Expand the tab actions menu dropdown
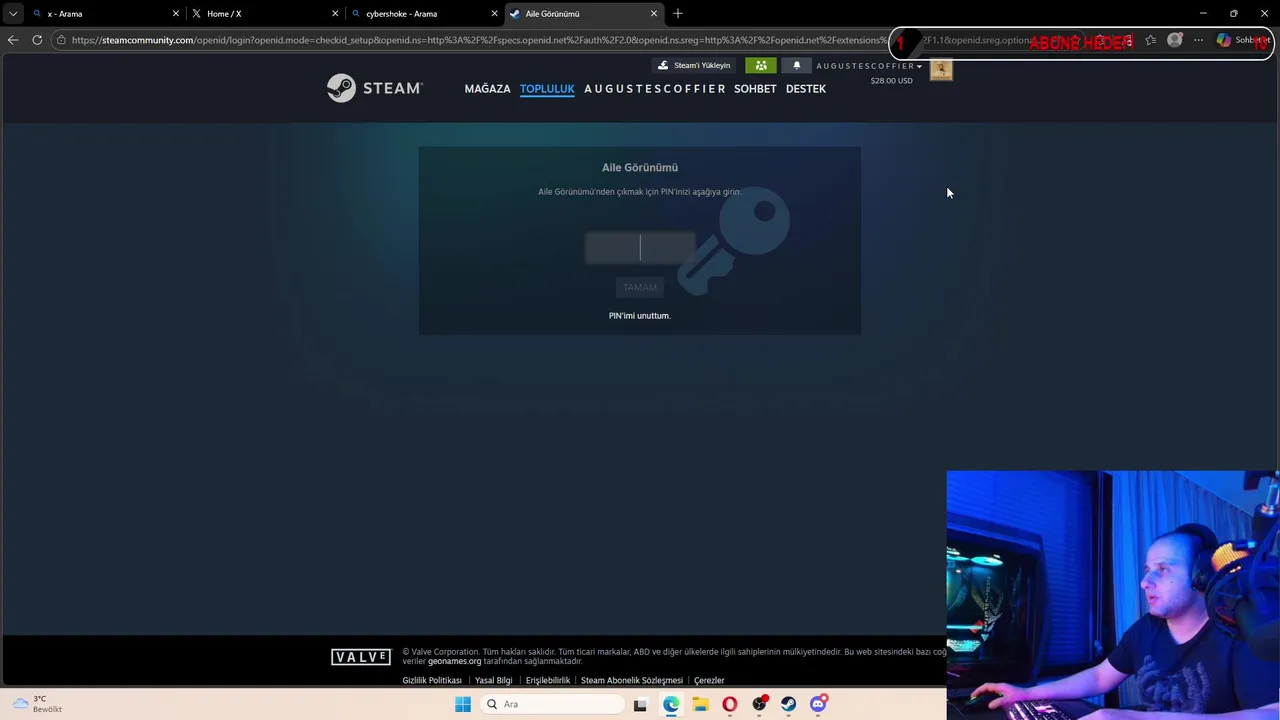 (13, 14)
